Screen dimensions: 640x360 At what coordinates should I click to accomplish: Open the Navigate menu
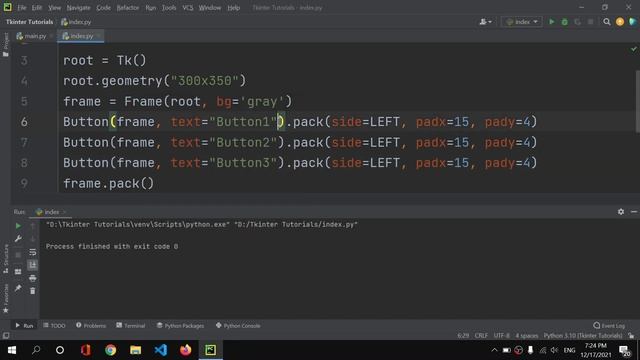78,7
